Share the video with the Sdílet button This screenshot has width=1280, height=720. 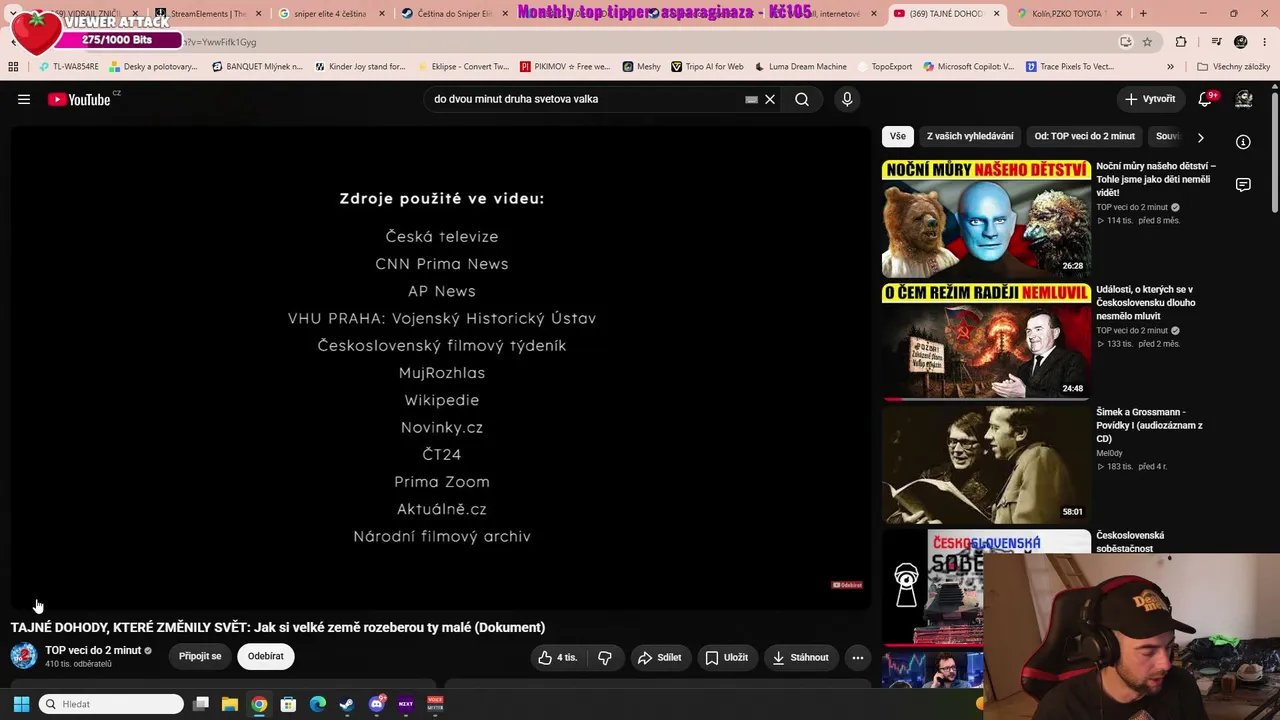[660, 657]
